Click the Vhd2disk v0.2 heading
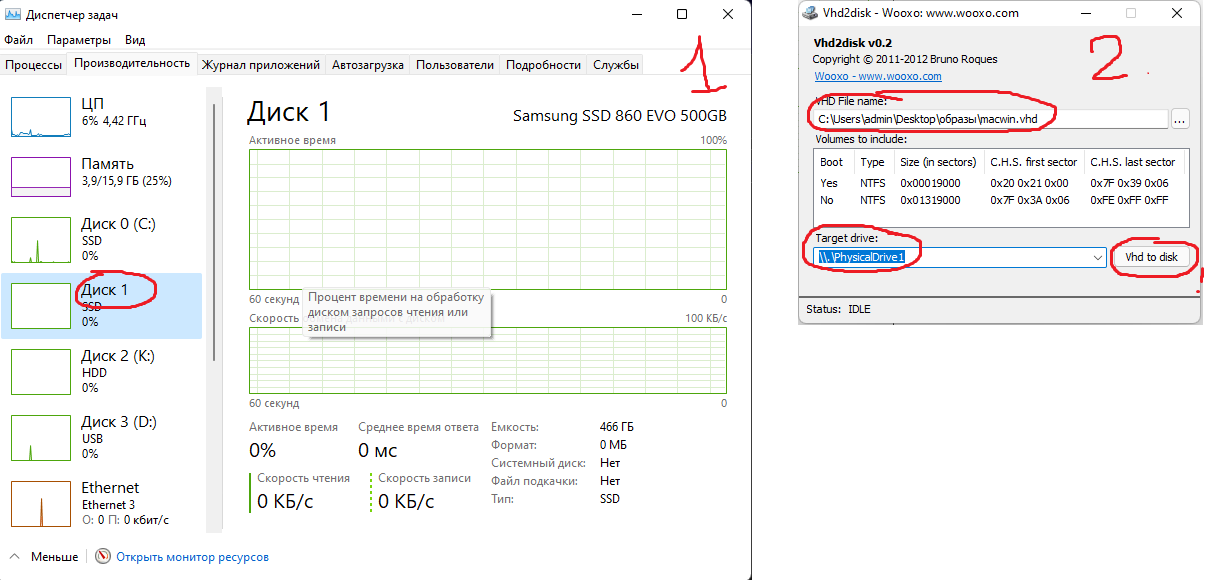Screen dimensions: 1215x581 pos(853,43)
